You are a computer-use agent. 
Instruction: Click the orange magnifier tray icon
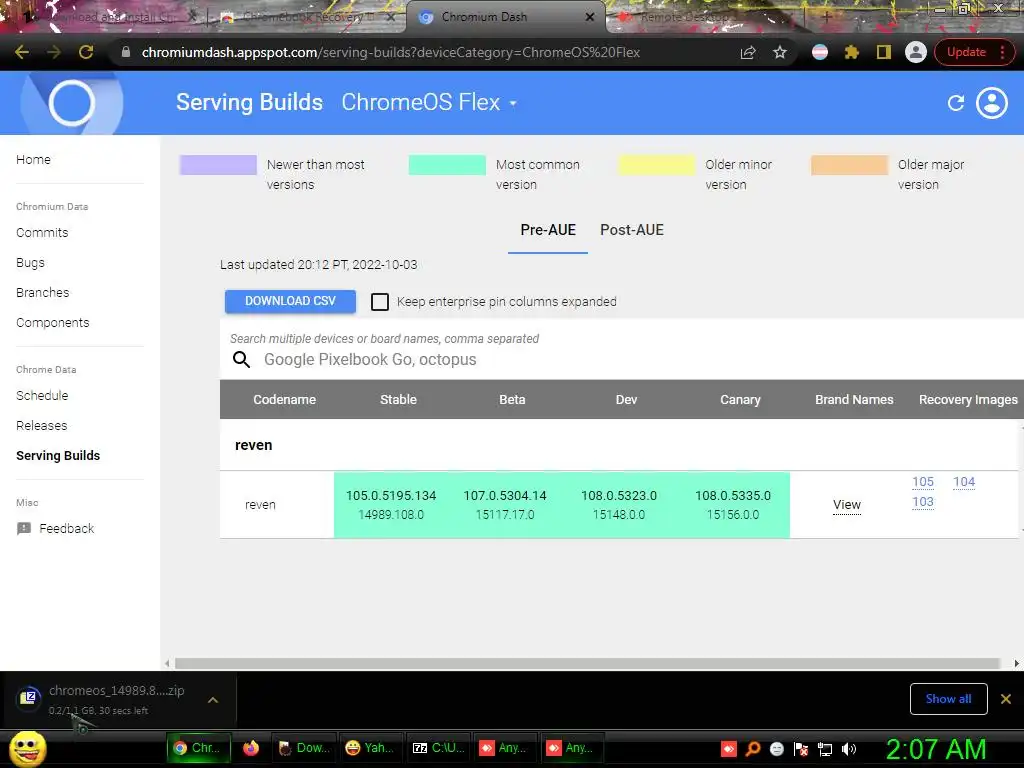click(x=753, y=749)
